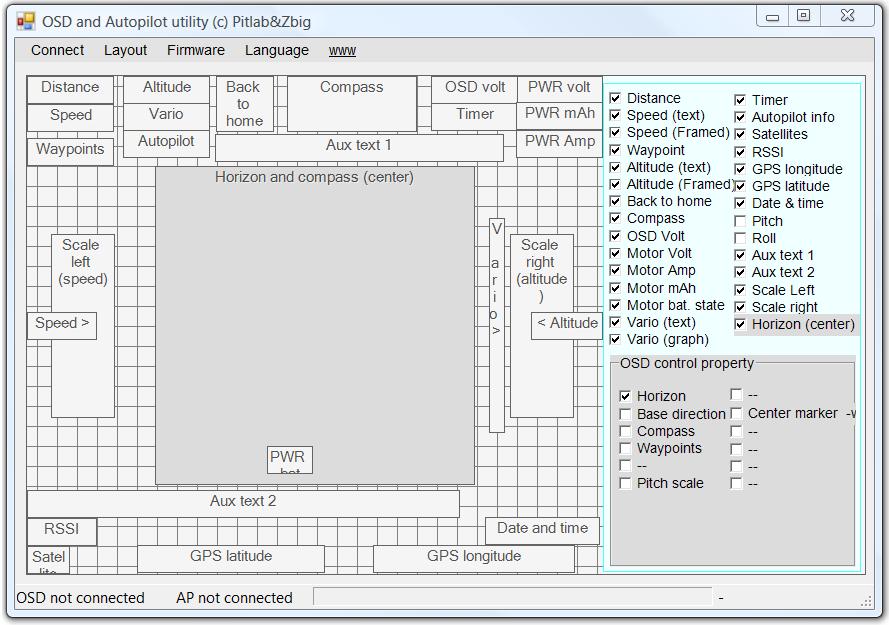Toggle the Motor bat. state checkbox

[x=615, y=305]
